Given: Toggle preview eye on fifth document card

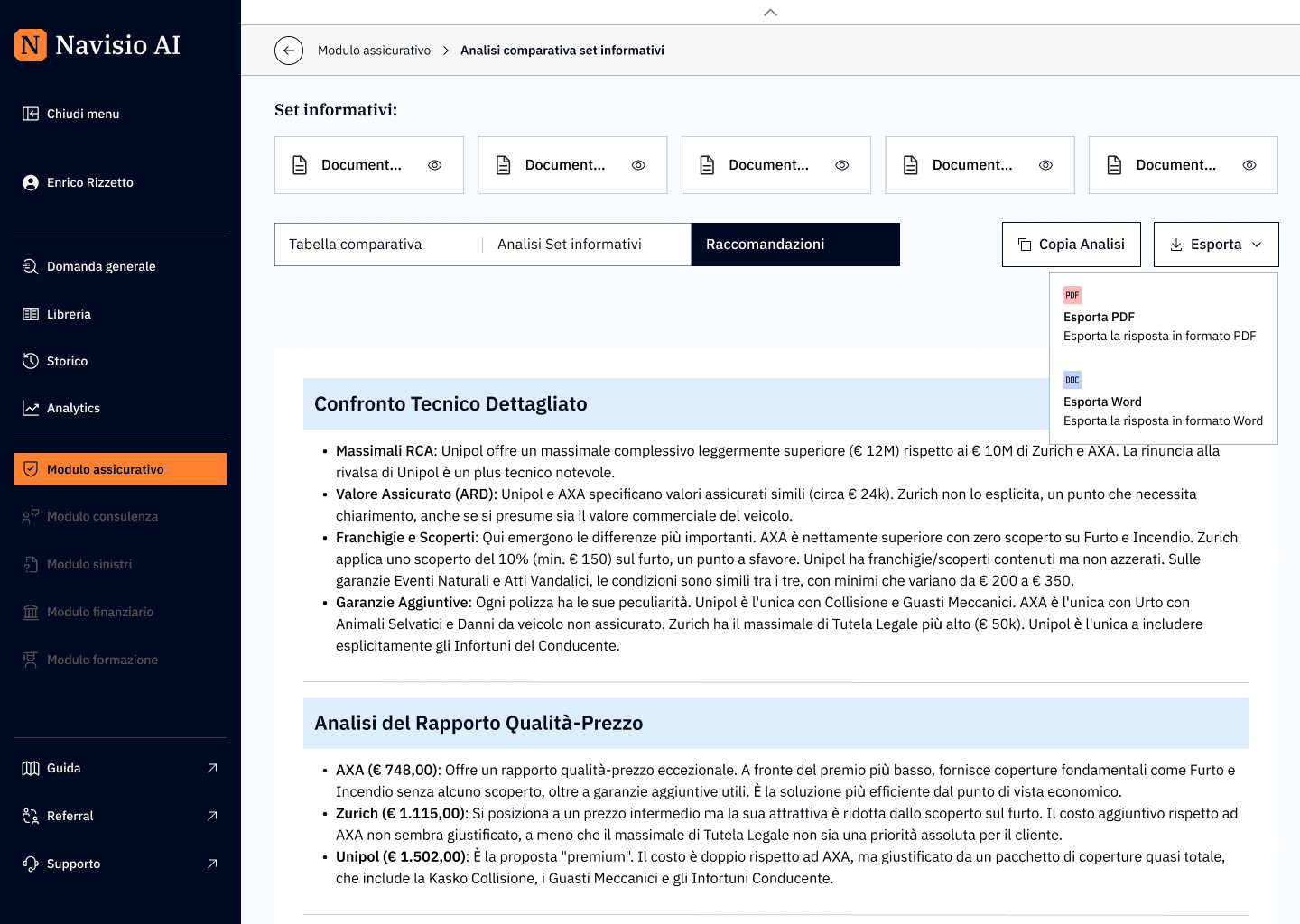Looking at the screenshot, I should pos(1249,165).
